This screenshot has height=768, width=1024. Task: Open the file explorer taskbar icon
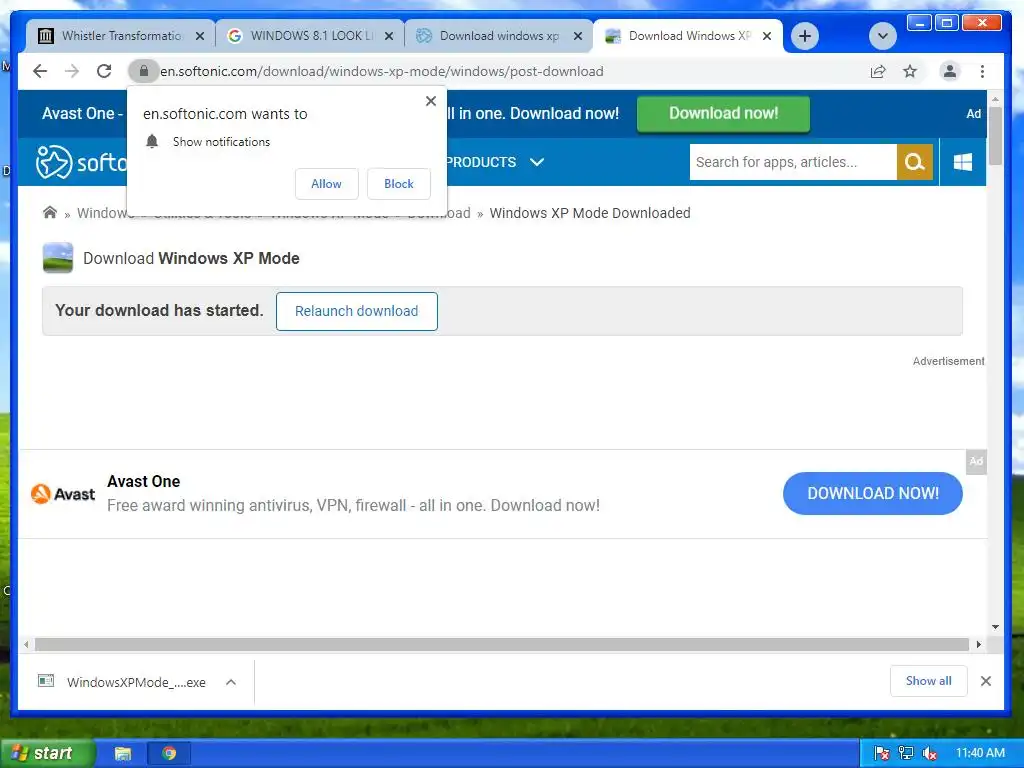[x=123, y=754]
